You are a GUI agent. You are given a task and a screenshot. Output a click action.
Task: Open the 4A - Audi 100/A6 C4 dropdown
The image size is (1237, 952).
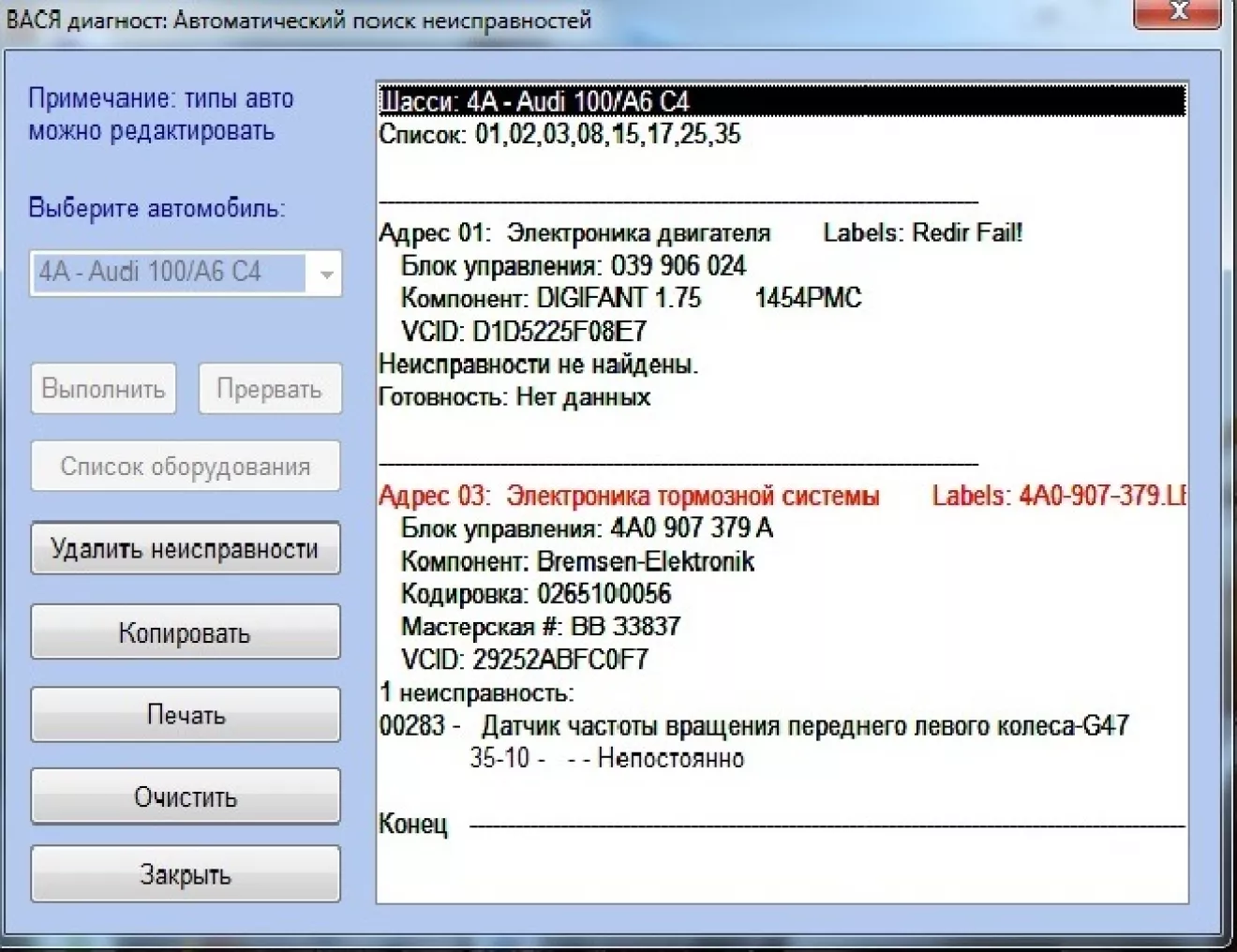pos(186,273)
